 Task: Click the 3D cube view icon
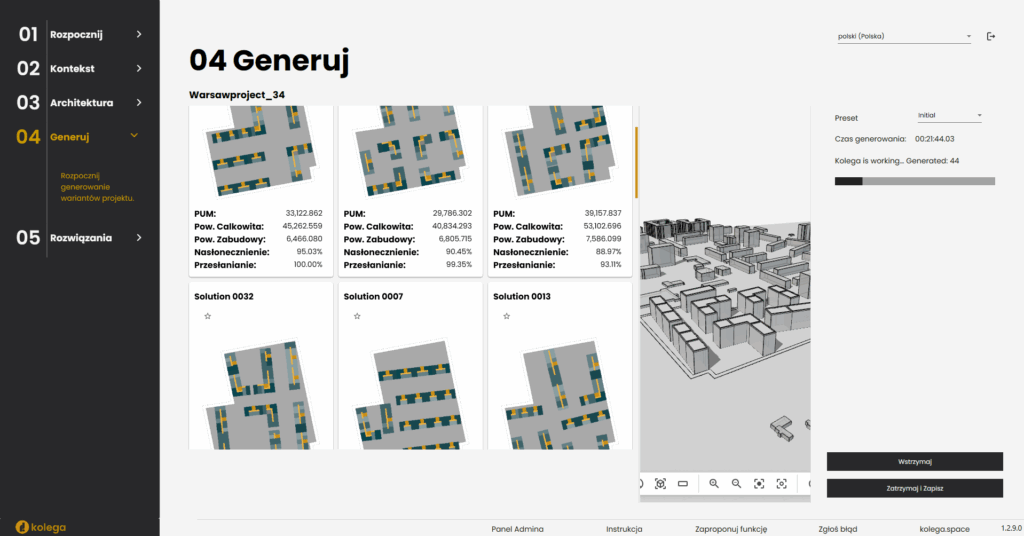(x=660, y=484)
